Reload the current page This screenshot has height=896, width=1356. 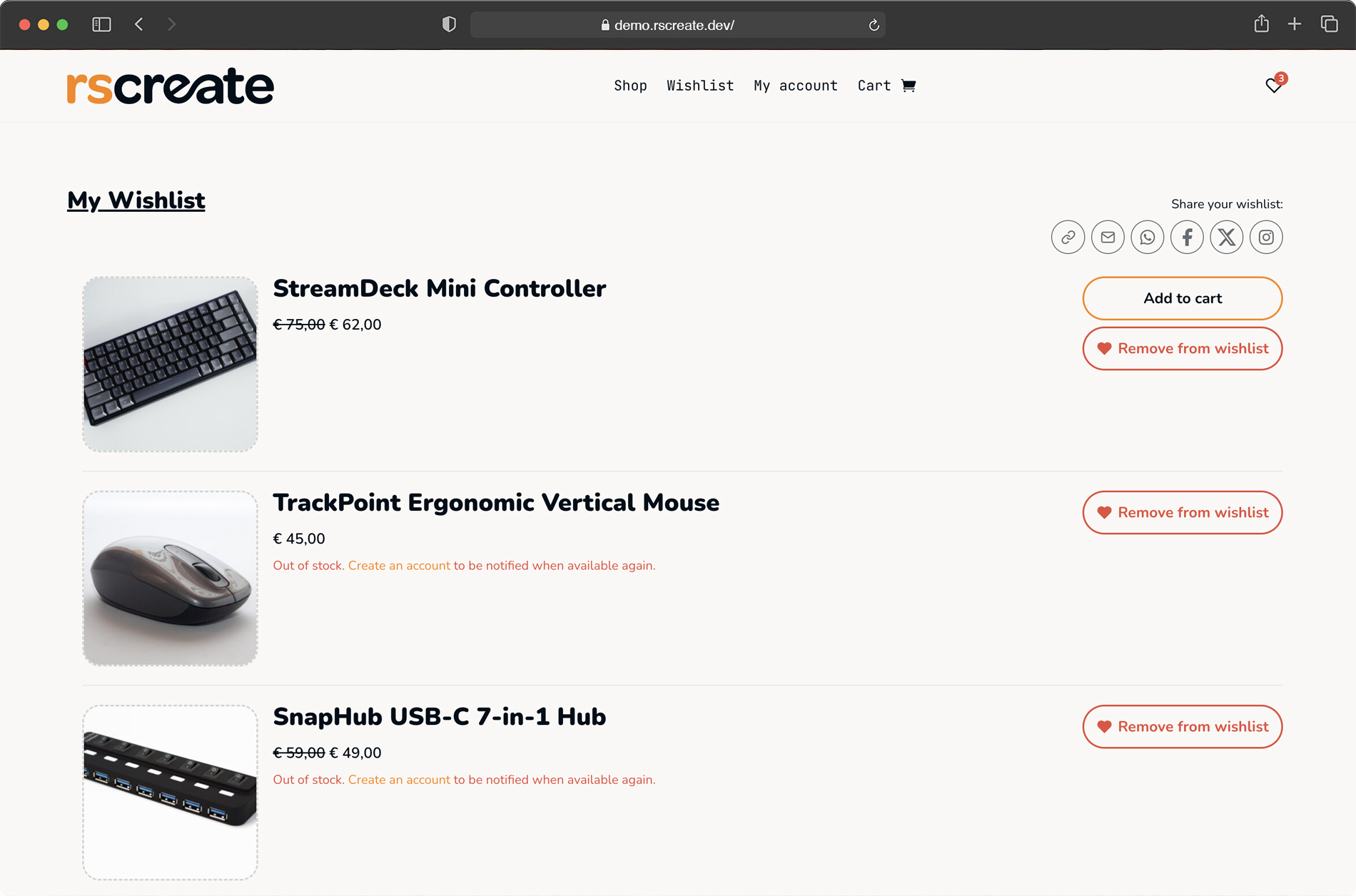(874, 26)
